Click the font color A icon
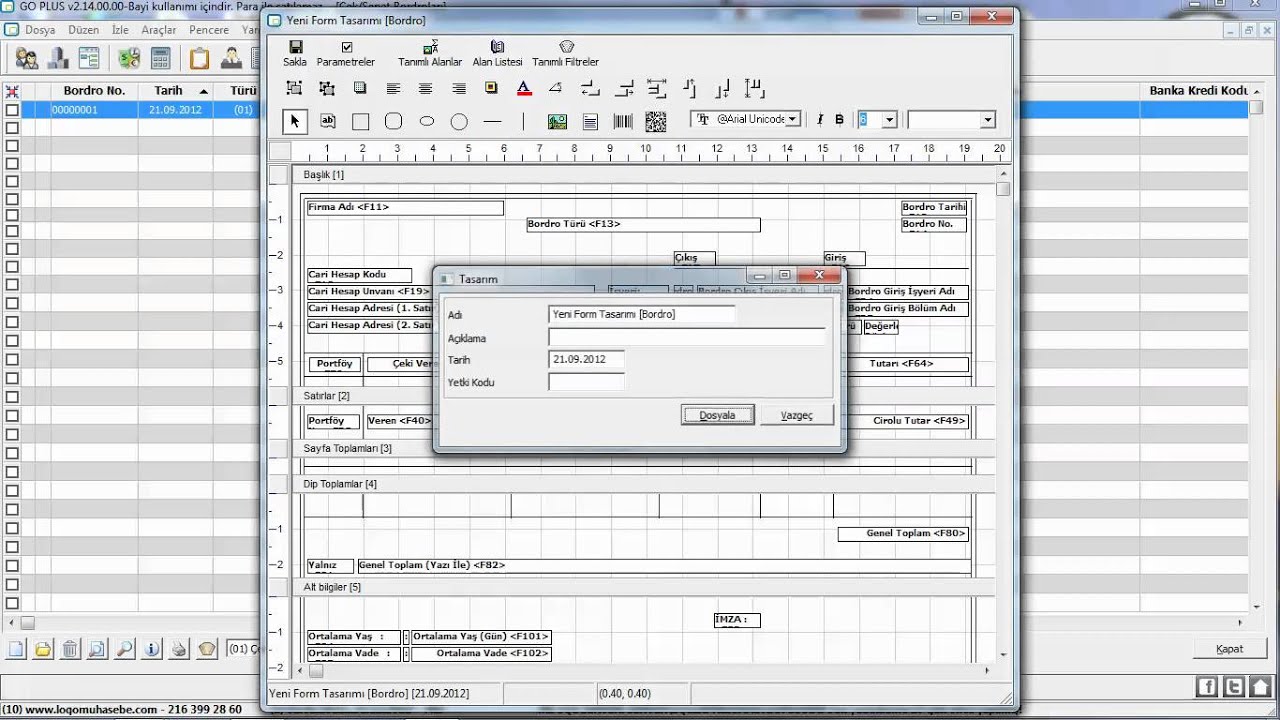This screenshot has width=1280, height=720. tap(523, 88)
